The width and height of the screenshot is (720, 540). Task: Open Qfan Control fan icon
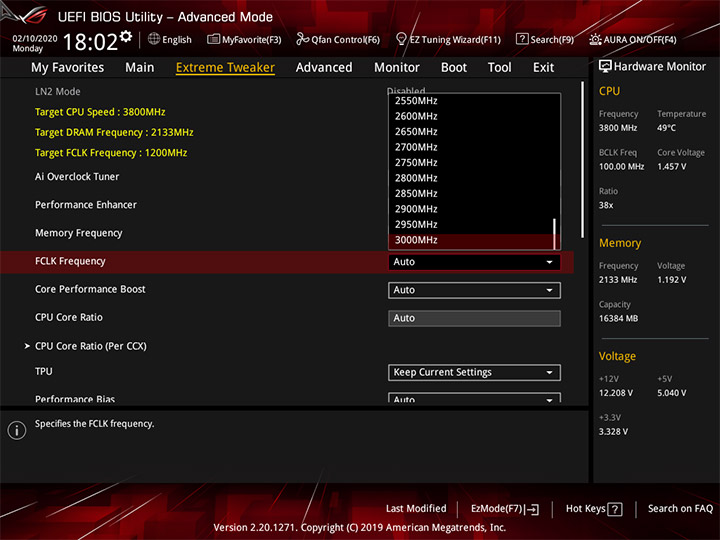pyautogui.click(x=303, y=39)
